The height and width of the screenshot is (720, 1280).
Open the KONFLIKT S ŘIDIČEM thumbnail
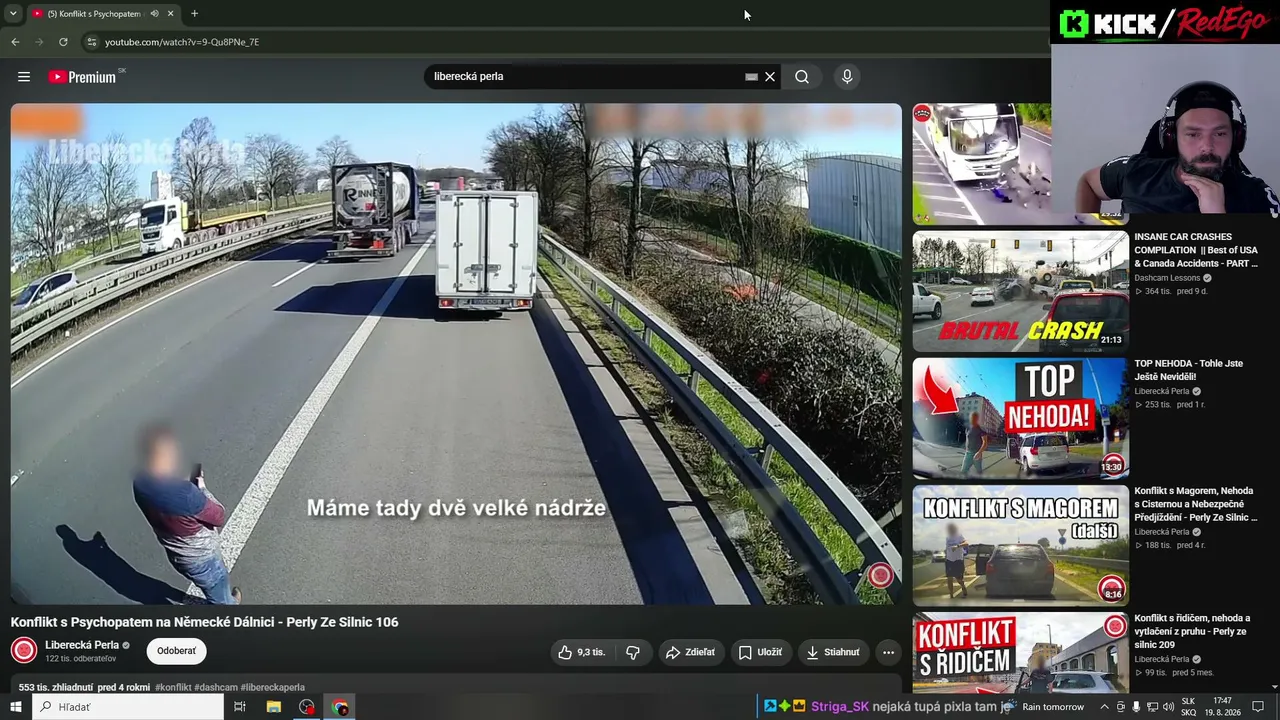coord(1020,652)
